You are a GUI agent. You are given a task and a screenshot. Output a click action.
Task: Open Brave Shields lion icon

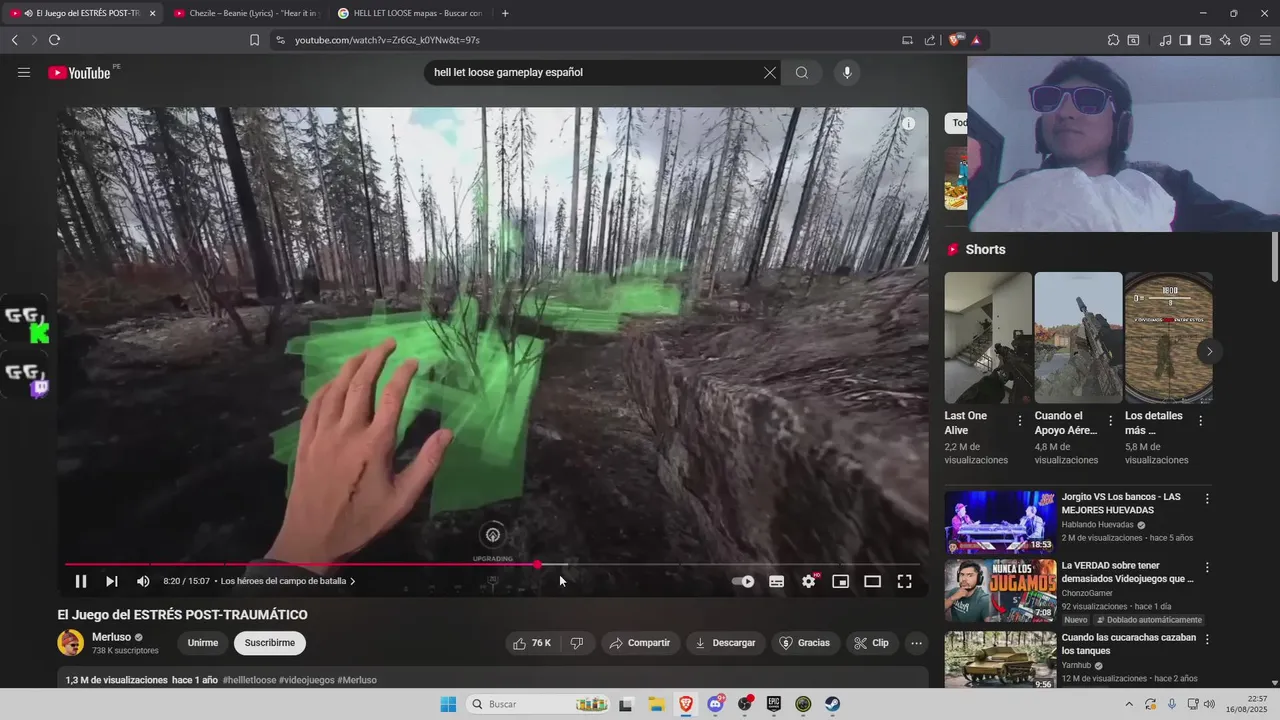954,40
